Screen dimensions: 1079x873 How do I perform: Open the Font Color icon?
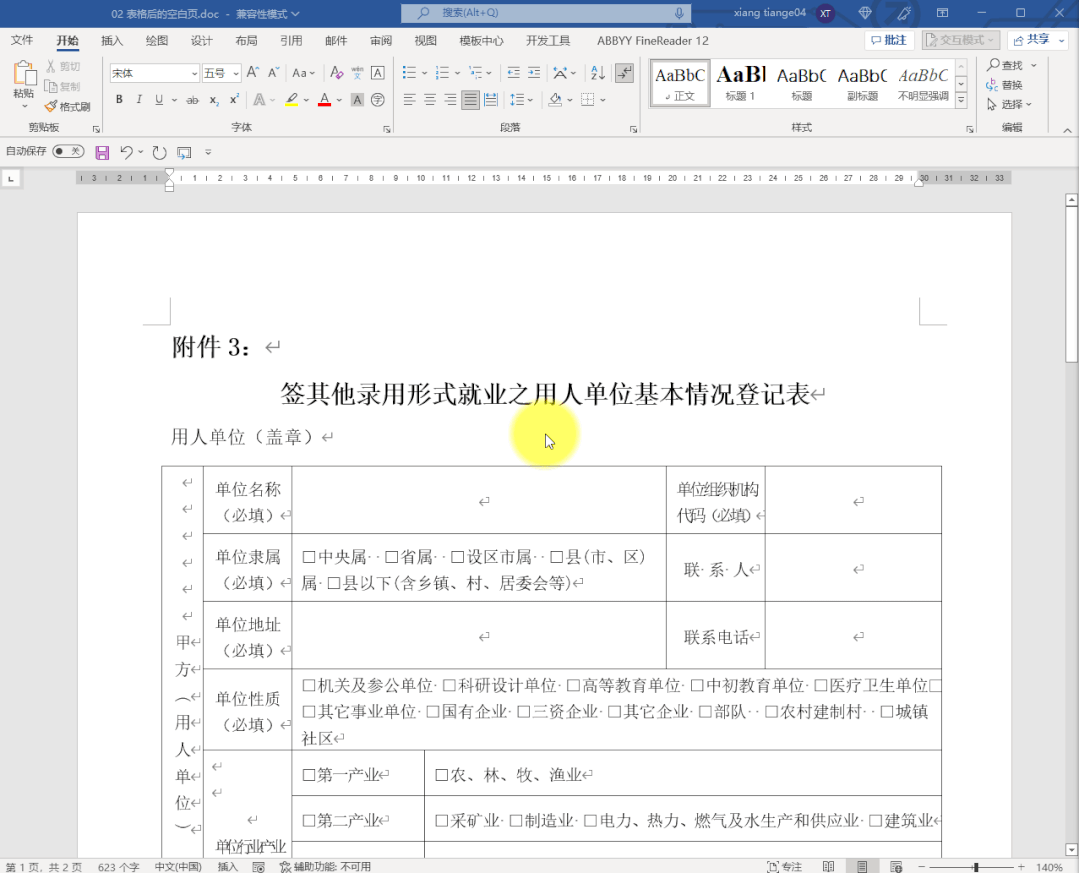tap(323, 100)
